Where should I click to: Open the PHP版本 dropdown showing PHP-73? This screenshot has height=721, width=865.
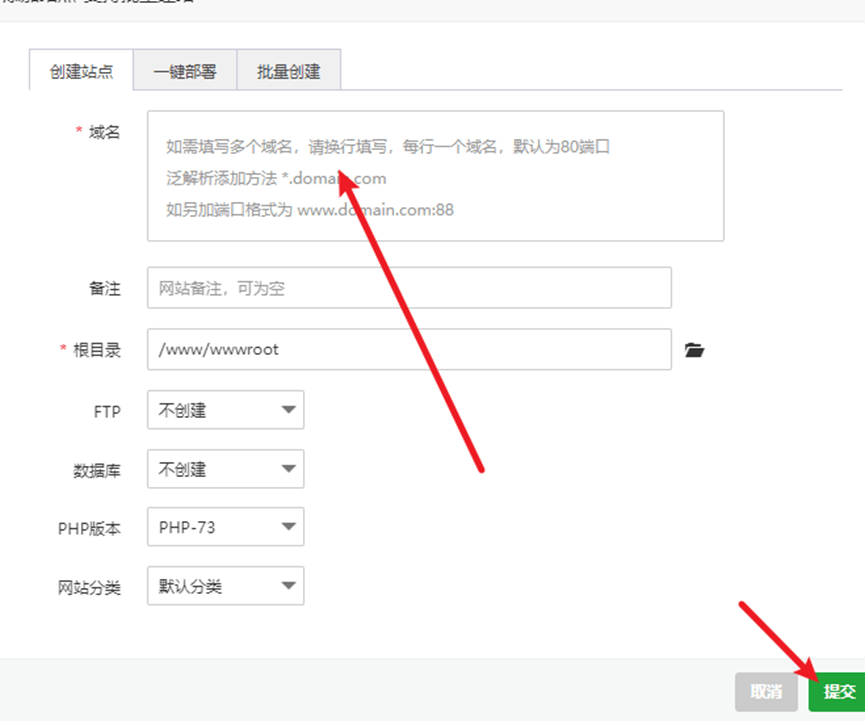225,527
